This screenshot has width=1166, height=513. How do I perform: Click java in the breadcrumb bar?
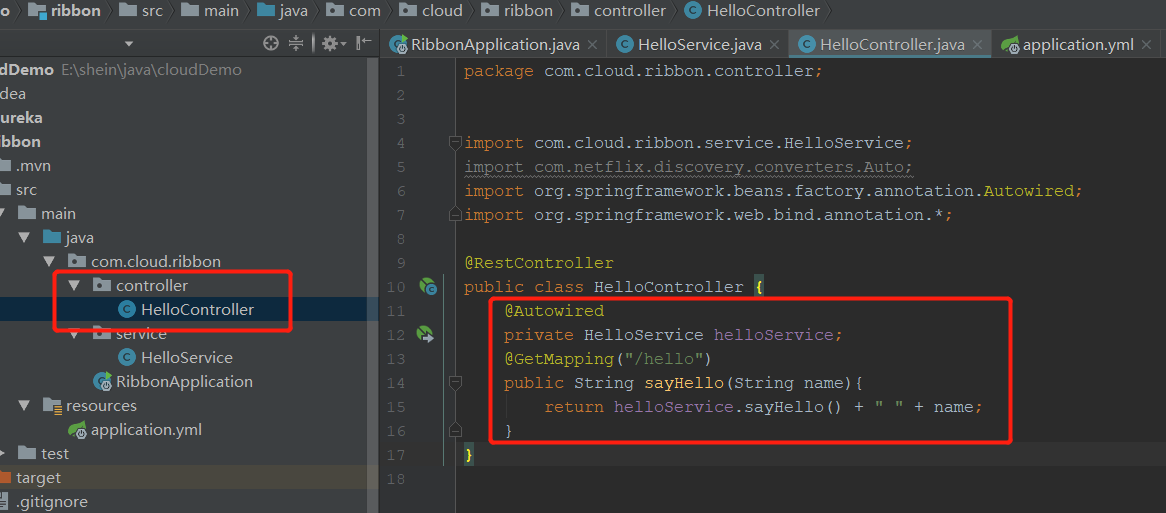(x=294, y=11)
